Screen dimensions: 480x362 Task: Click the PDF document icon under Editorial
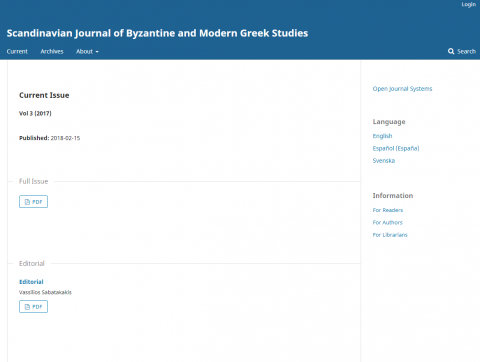pyautogui.click(x=27, y=307)
